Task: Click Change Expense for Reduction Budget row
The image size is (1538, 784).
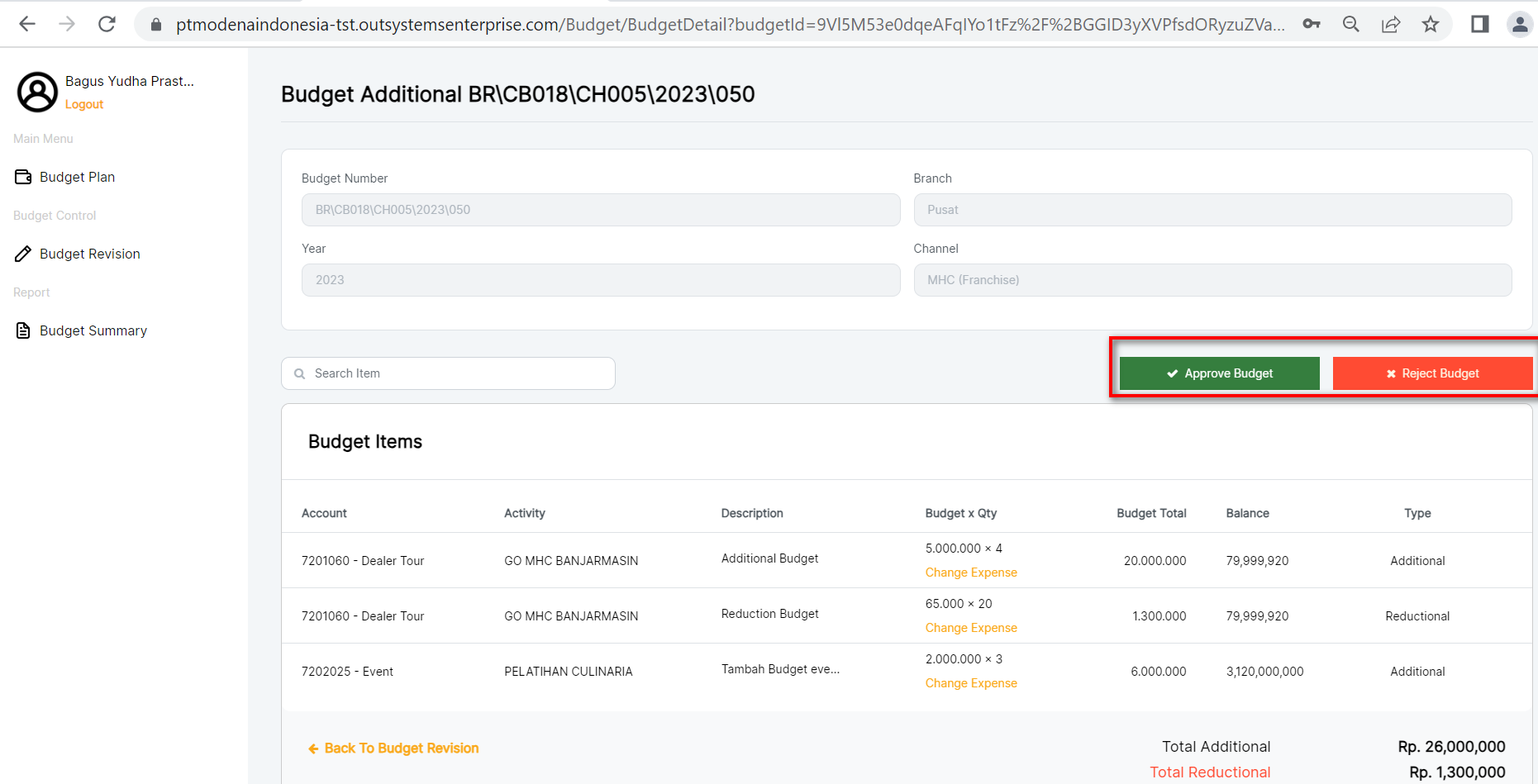Action: [x=971, y=628]
